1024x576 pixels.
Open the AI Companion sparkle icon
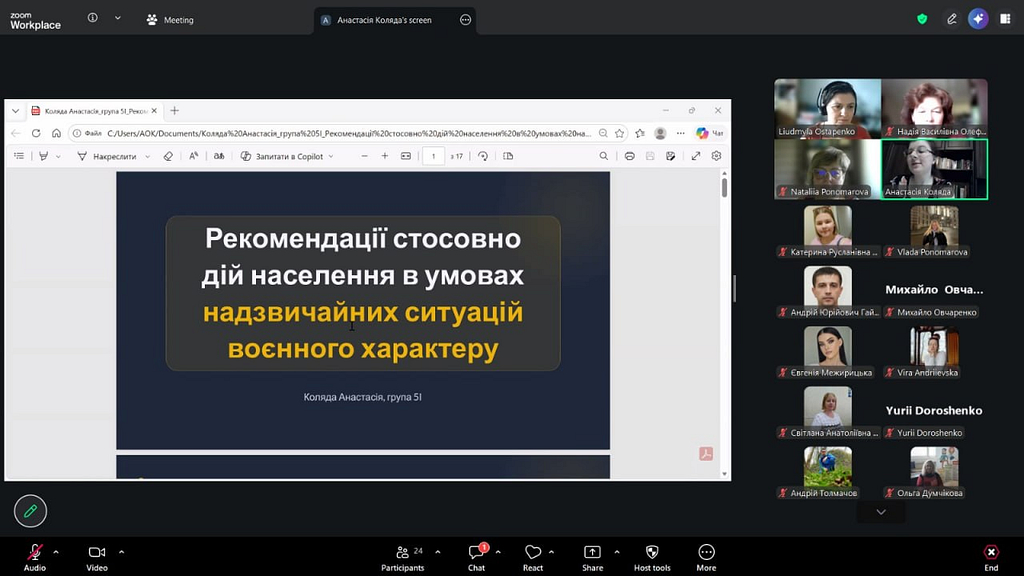pyautogui.click(x=978, y=19)
